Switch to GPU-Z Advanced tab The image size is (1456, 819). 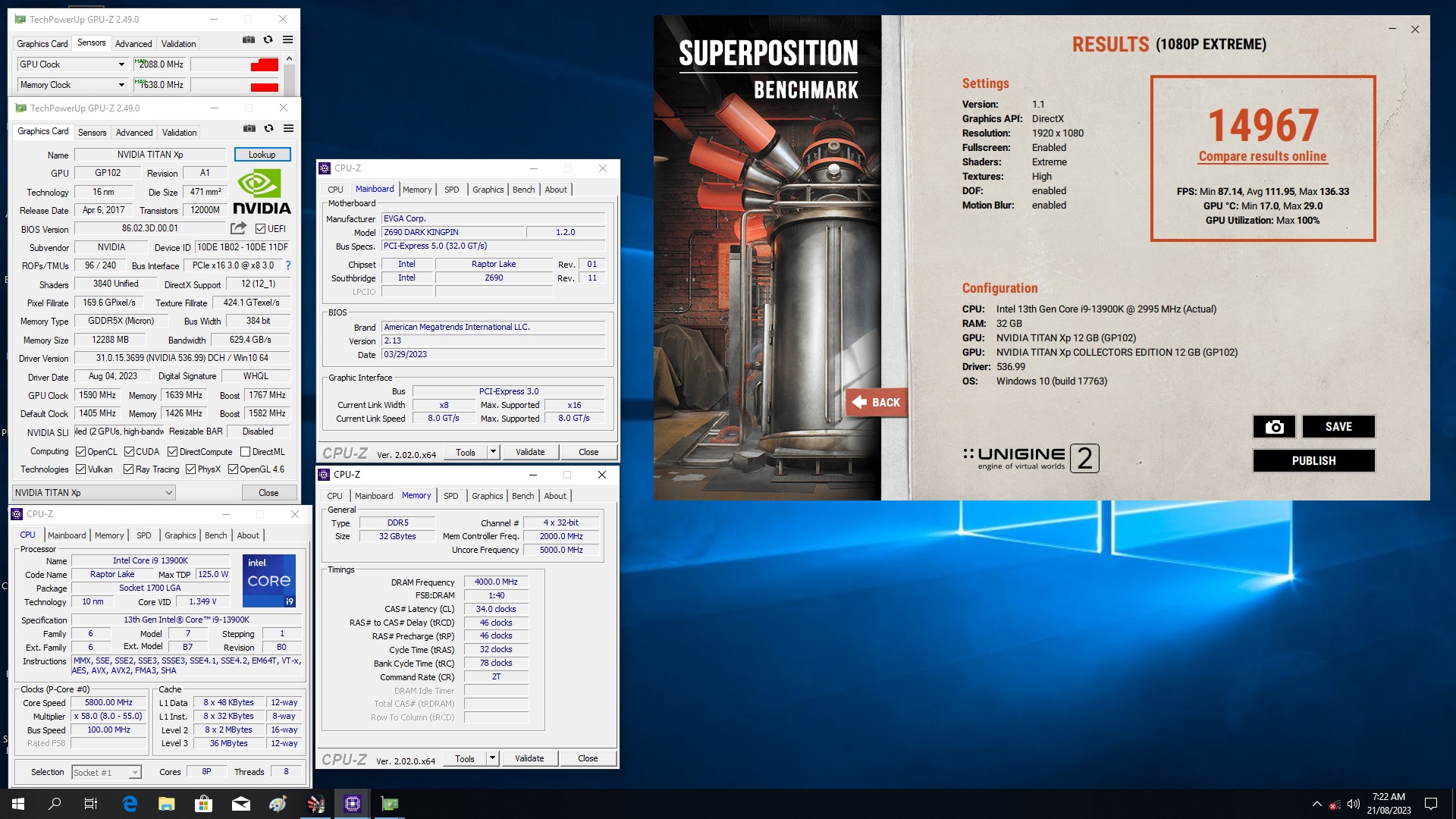[x=134, y=133]
